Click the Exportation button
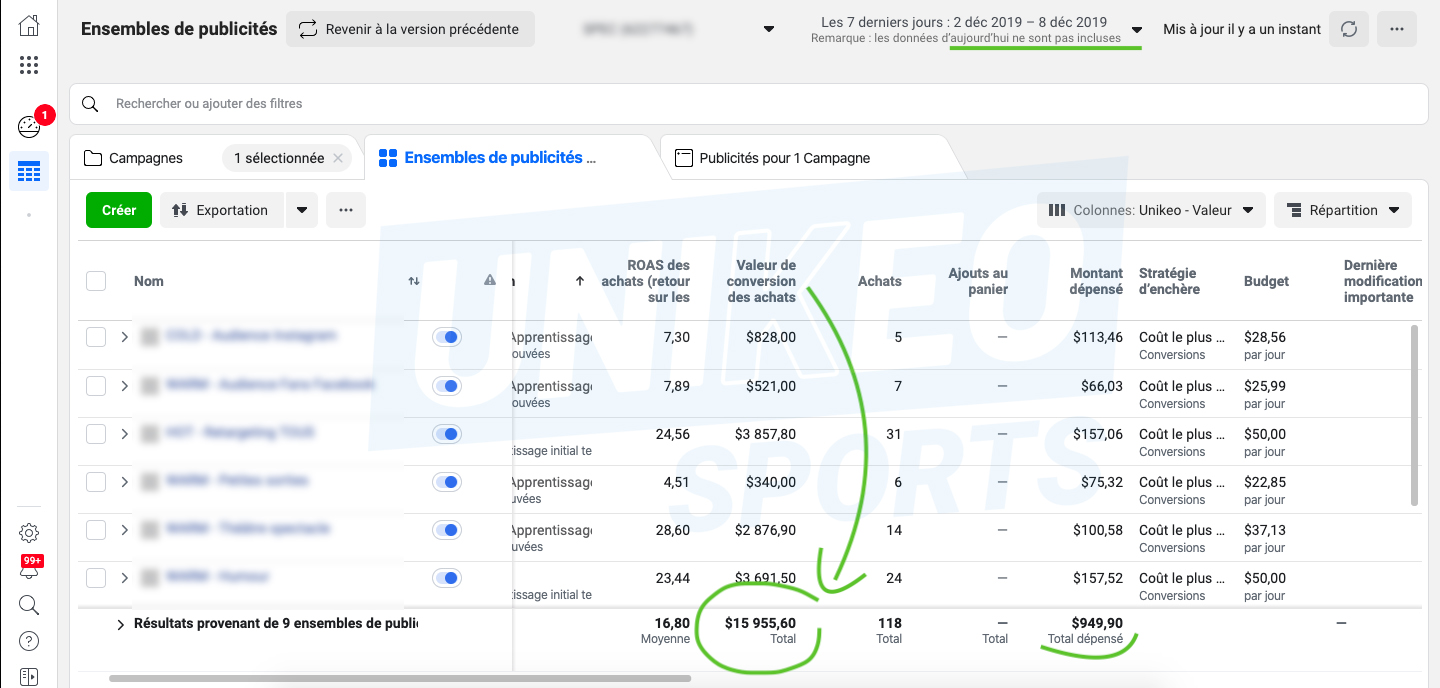 click(x=222, y=210)
